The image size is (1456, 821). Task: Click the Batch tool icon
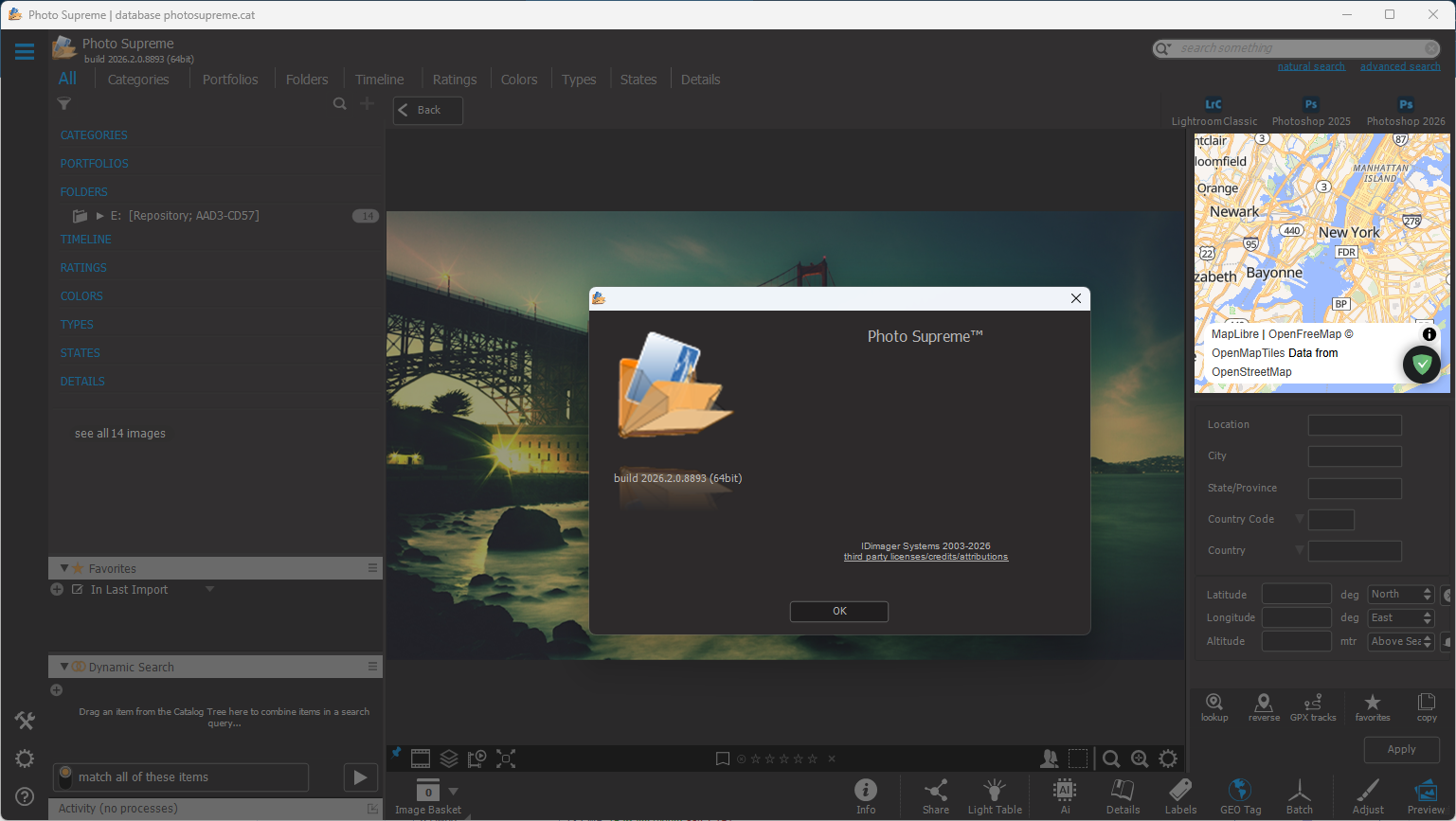click(1299, 794)
